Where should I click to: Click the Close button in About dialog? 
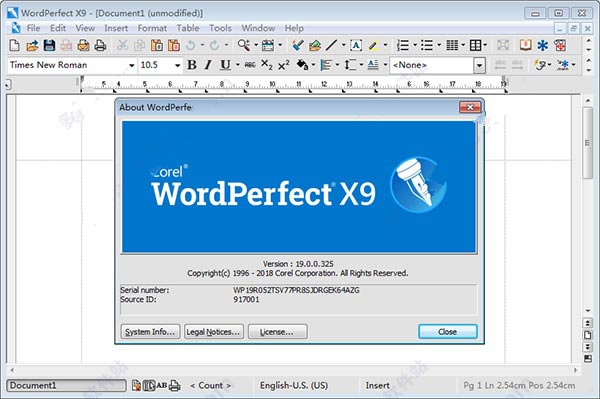pyautogui.click(x=448, y=332)
